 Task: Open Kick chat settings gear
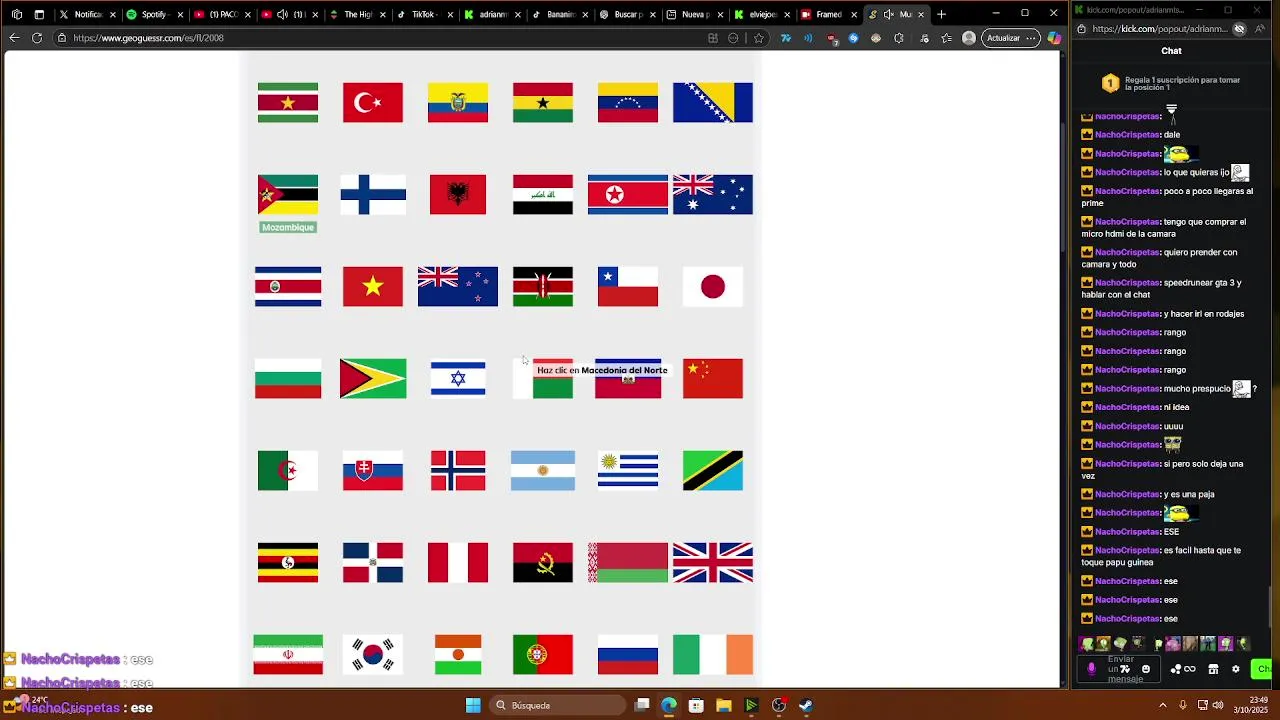pos(1236,669)
